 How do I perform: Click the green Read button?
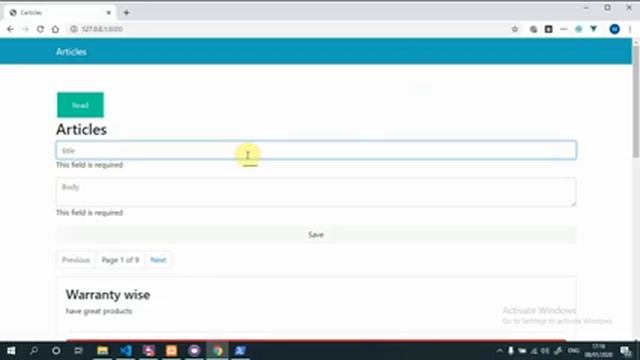coord(80,105)
